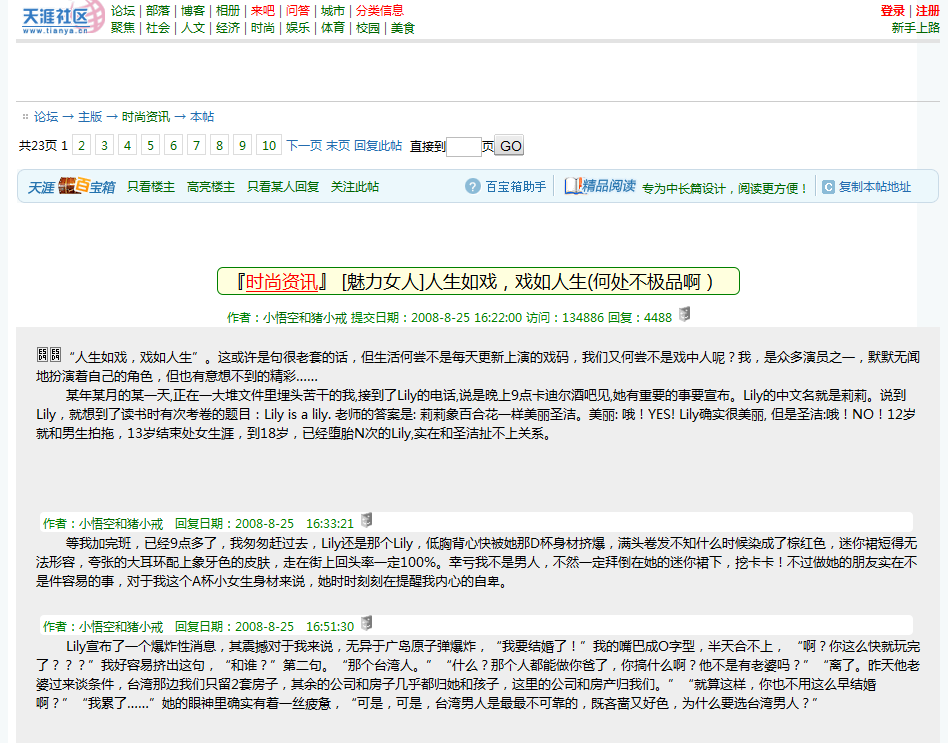Go to page 9 of the thread

pyautogui.click(x=242, y=146)
